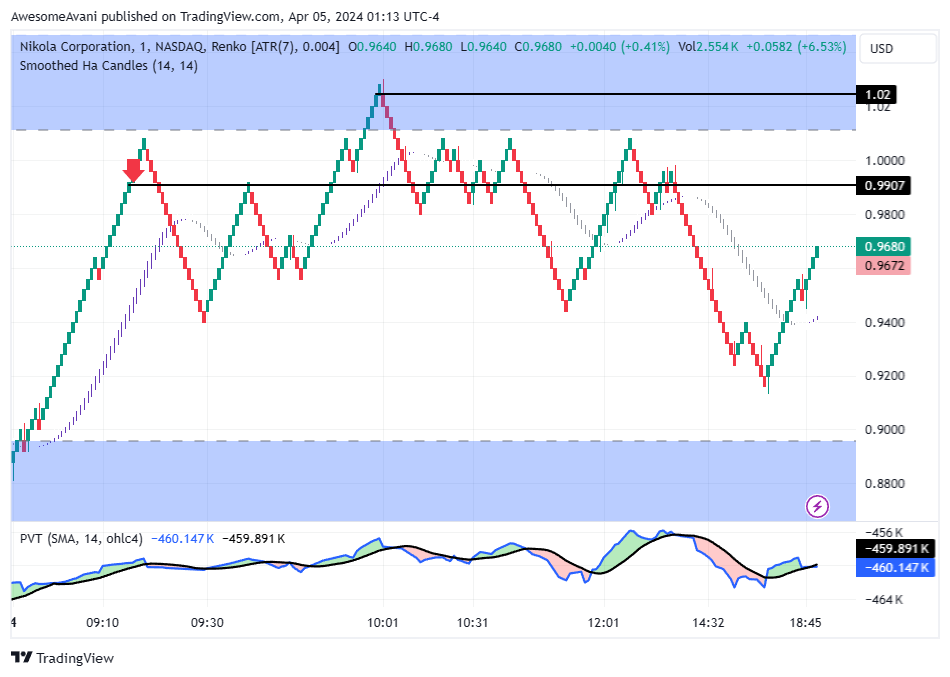
Task: Click the +0.0582 (+6.53%) change value
Action: pos(796,47)
